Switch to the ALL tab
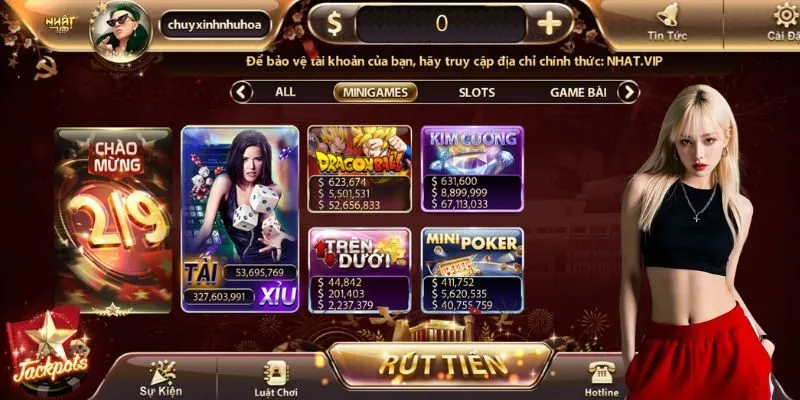The image size is (800, 400). pyautogui.click(x=285, y=92)
